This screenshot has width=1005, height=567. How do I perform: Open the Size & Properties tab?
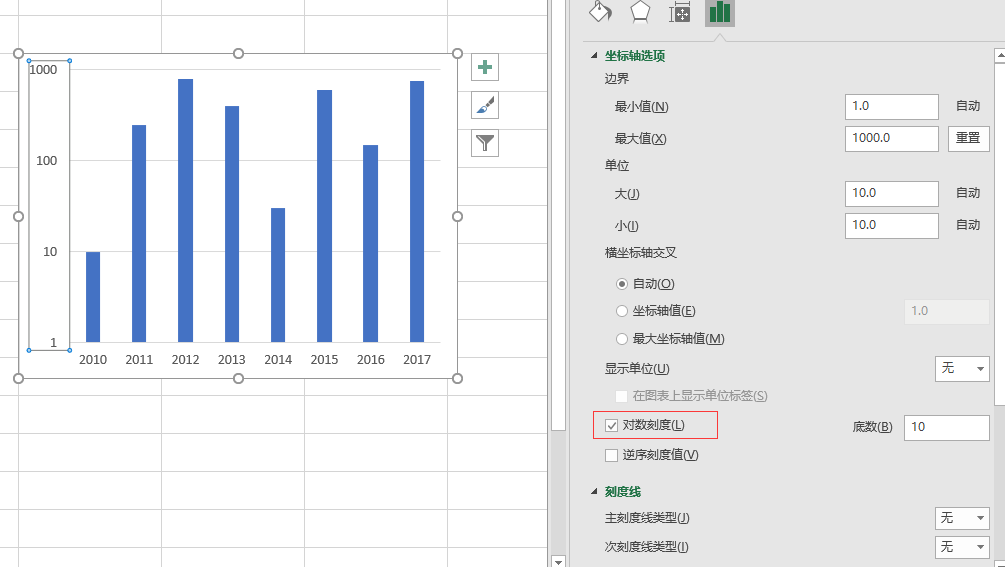(679, 12)
